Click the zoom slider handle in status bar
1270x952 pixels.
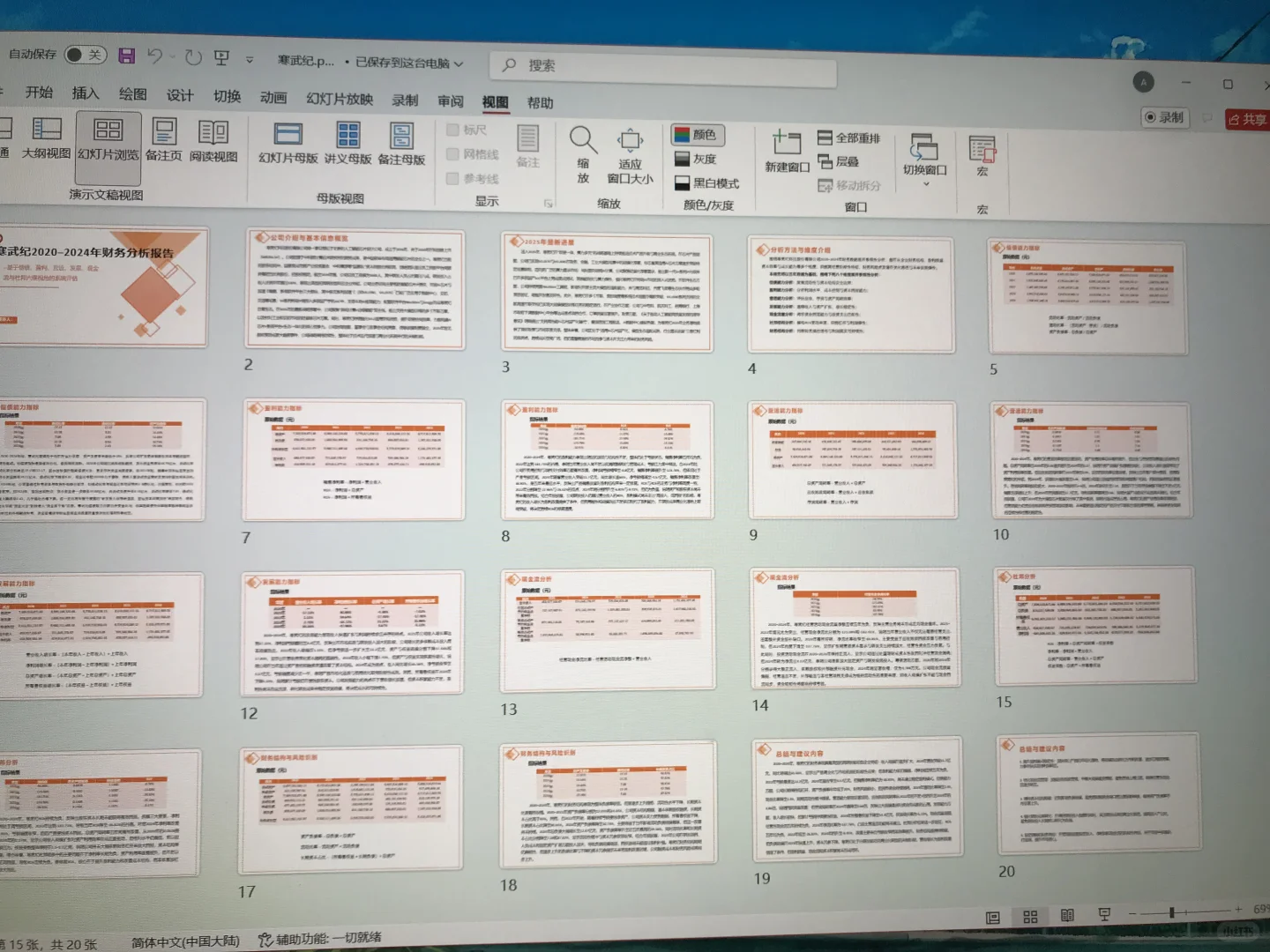[x=1172, y=912]
